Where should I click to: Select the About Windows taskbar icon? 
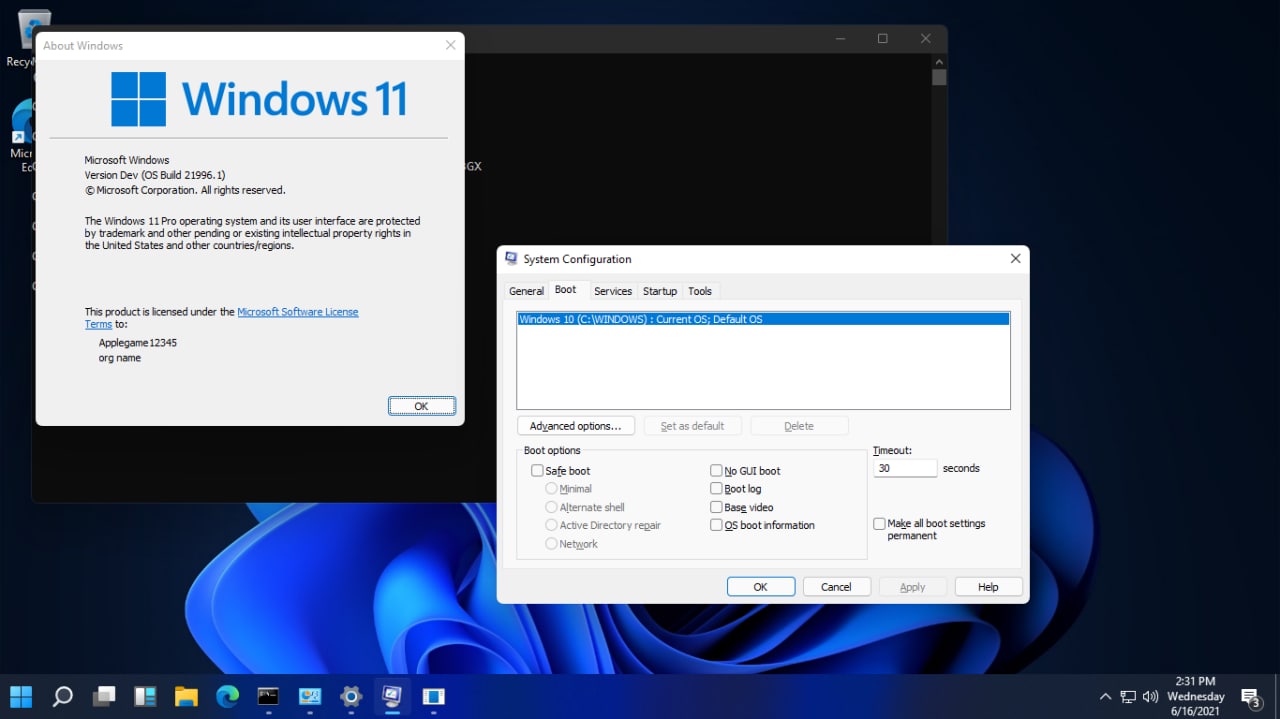[433, 696]
